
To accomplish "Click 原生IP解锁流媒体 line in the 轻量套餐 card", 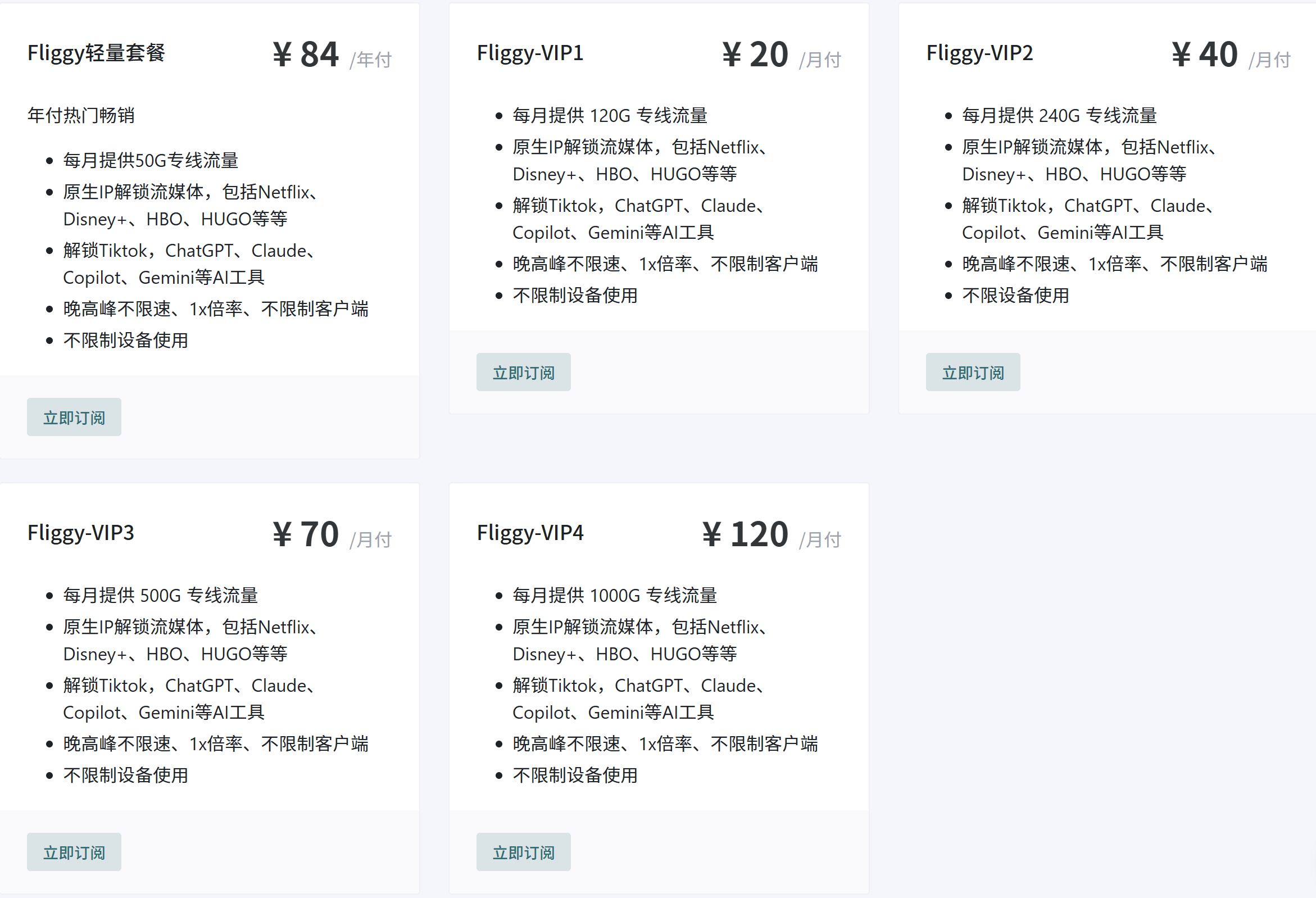I will point(193,205).
